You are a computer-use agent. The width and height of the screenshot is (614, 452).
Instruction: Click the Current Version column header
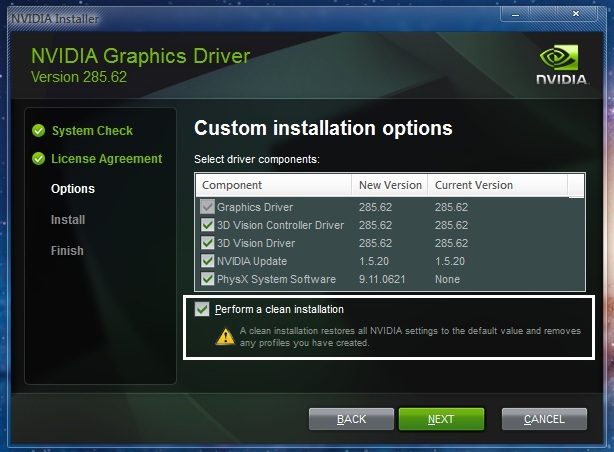[x=474, y=185]
